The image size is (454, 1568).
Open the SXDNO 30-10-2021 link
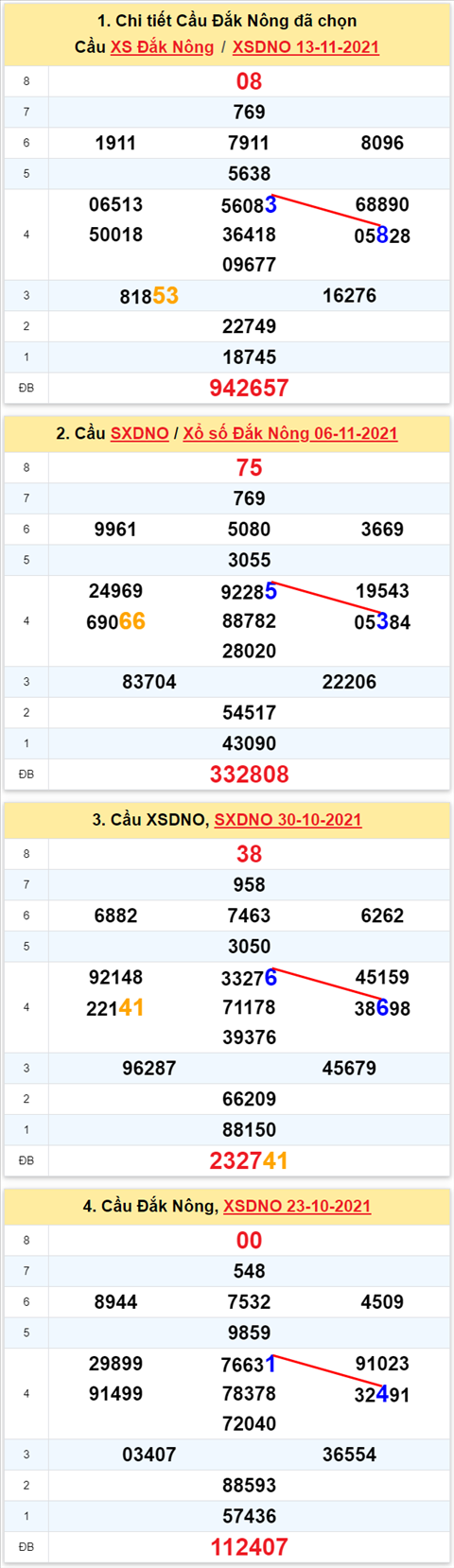coord(288,820)
